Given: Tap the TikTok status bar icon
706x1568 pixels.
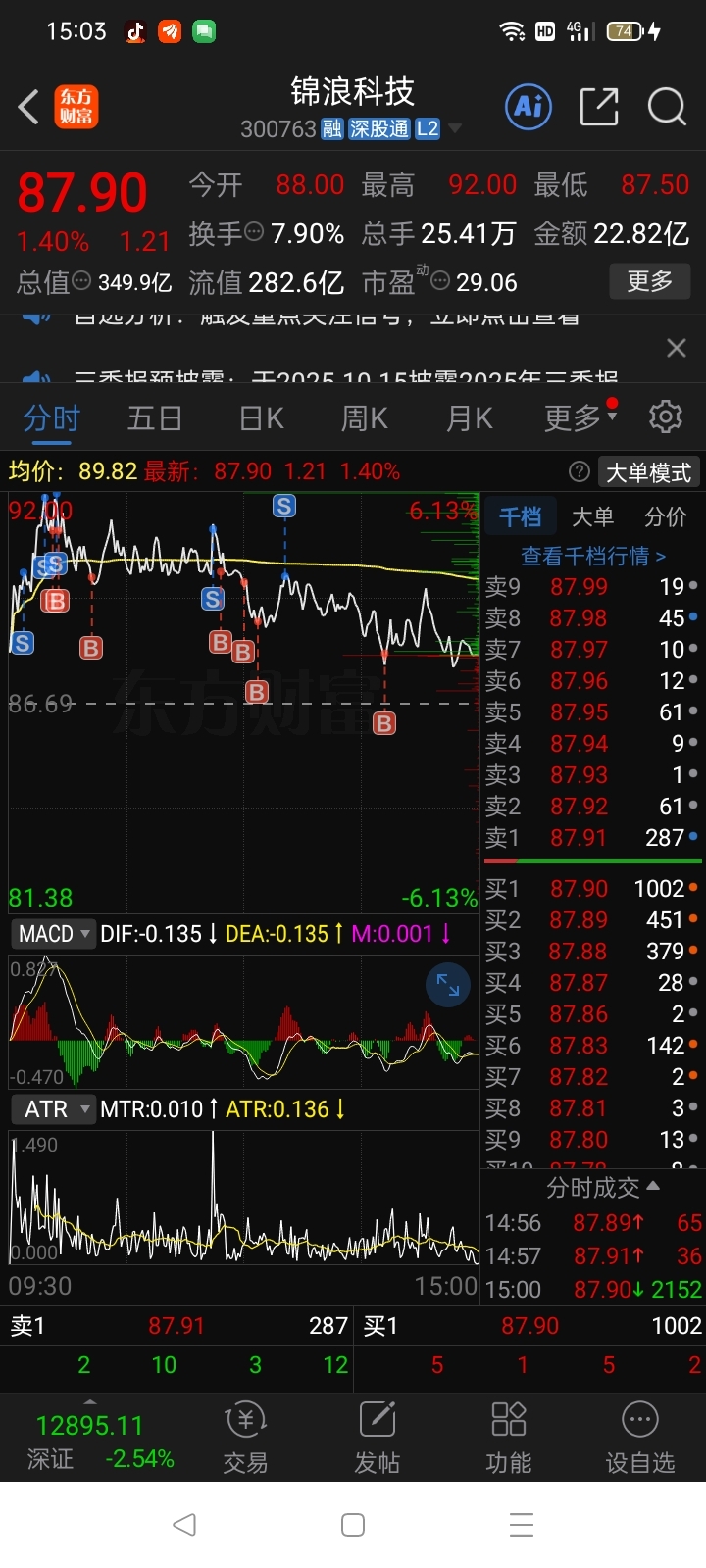Looking at the screenshot, I should click(x=135, y=31).
